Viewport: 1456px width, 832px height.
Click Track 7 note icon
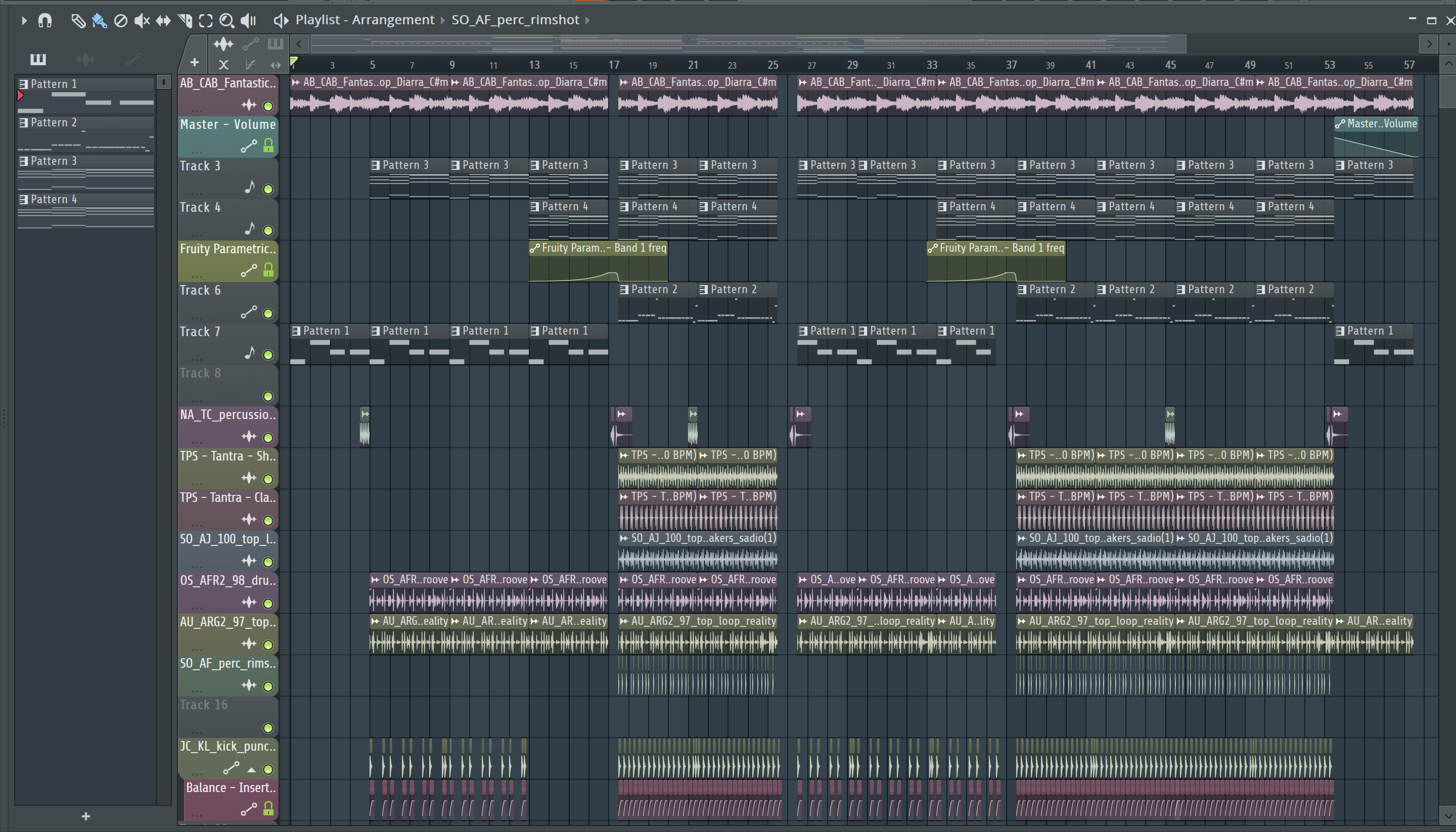[250, 353]
